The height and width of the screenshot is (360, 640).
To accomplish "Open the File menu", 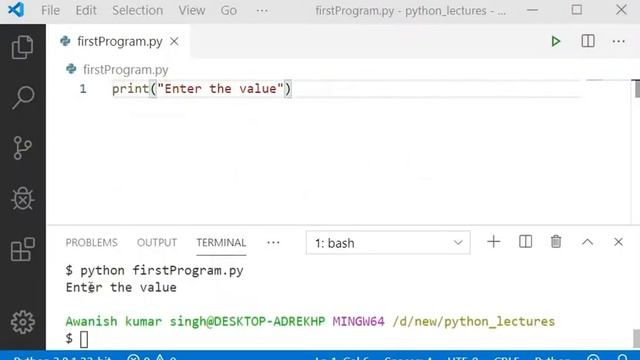I will click(50, 10).
